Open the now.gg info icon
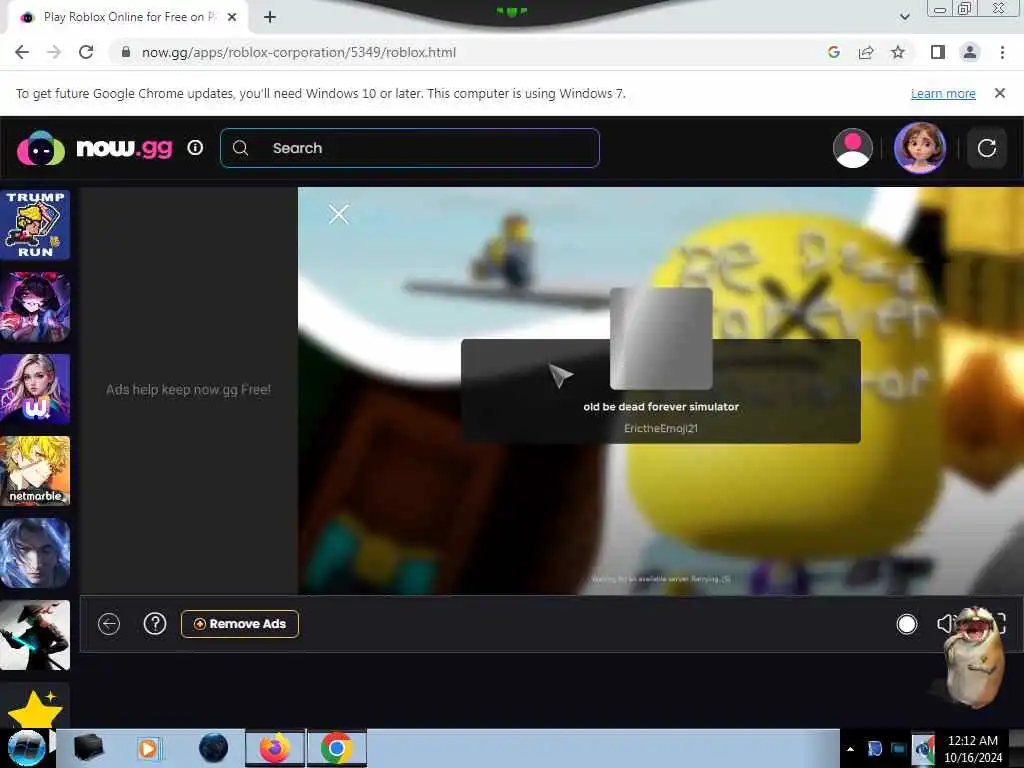The height and width of the screenshot is (768, 1024). (x=195, y=148)
